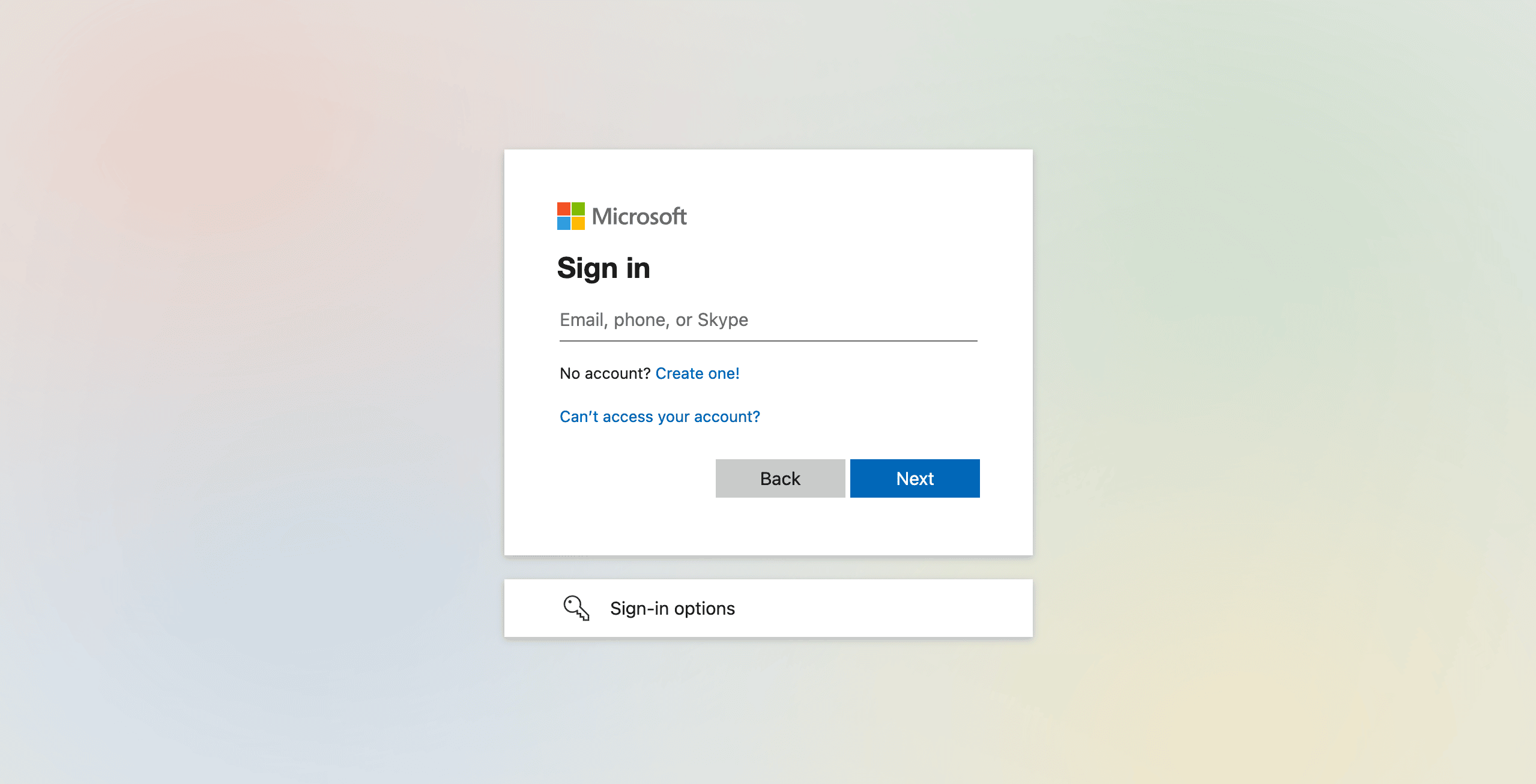
Task: Click the key icon beside Sign-in options
Action: point(576,608)
